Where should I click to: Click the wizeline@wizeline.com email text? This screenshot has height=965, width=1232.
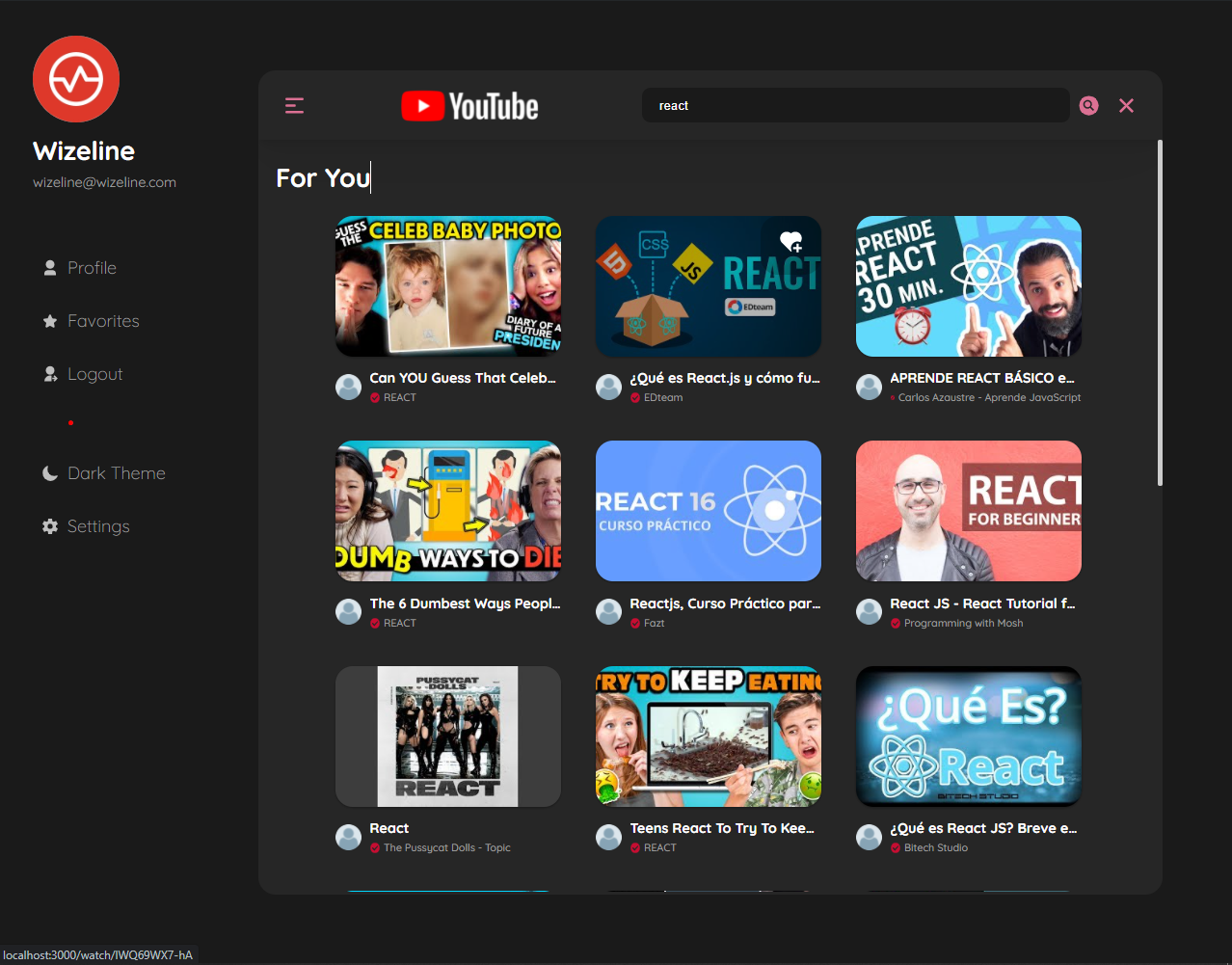tap(104, 182)
